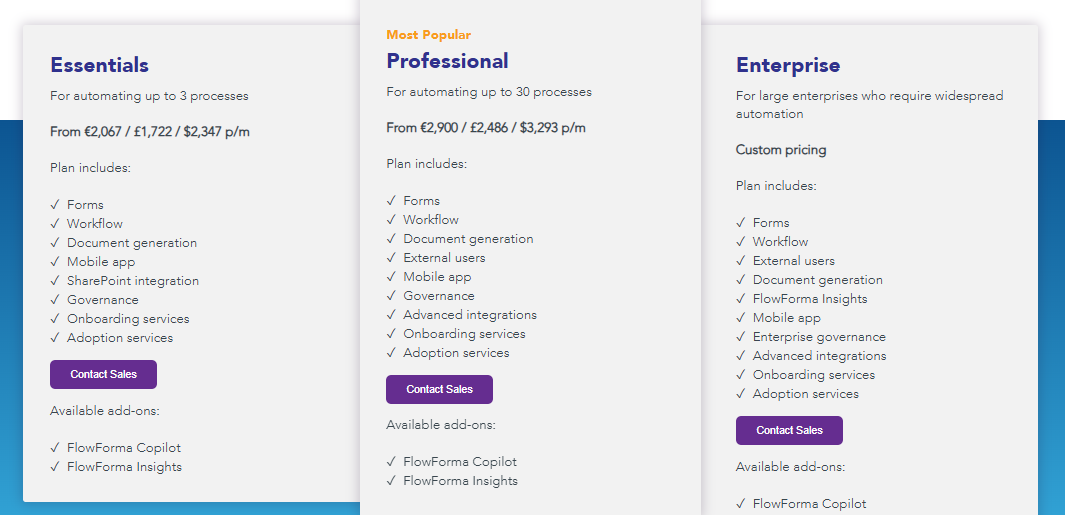Click Document generation in the Essentials list
This screenshot has width=1065, height=515.
(x=132, y=243)
